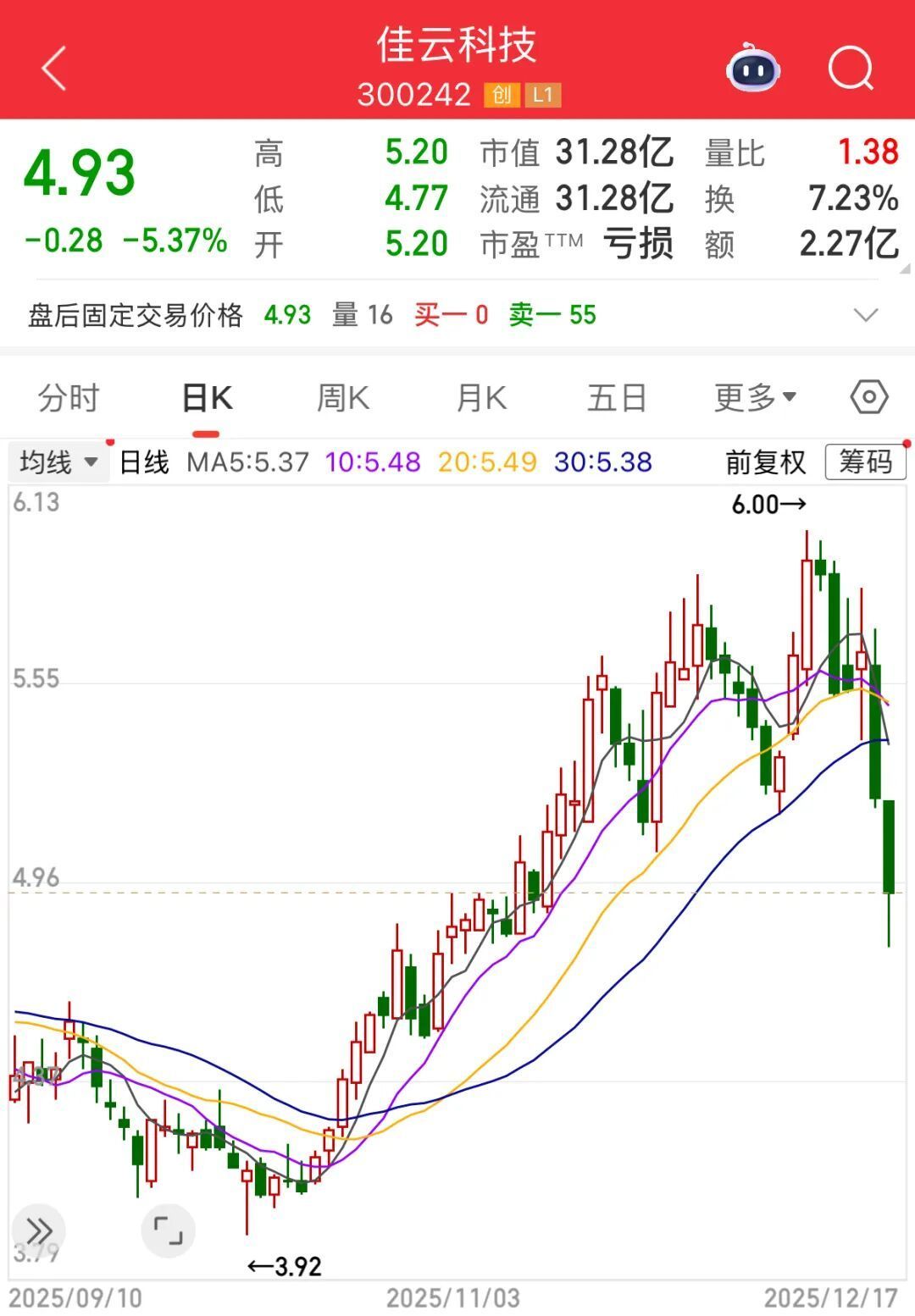Expand the 更多 chart period menu
Screen dimensions: 915x1316
(754, 397)
